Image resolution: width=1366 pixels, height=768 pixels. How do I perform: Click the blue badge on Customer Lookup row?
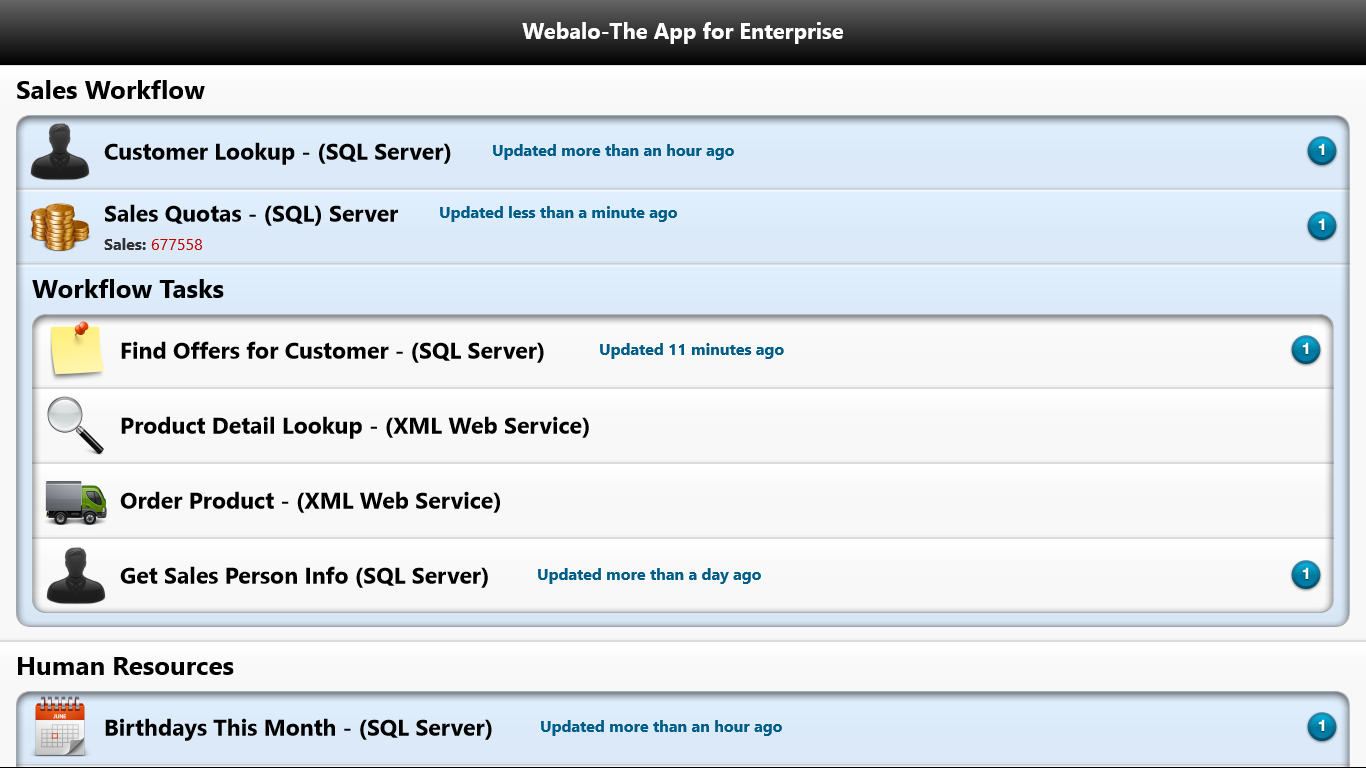(x=1321, y=151)
